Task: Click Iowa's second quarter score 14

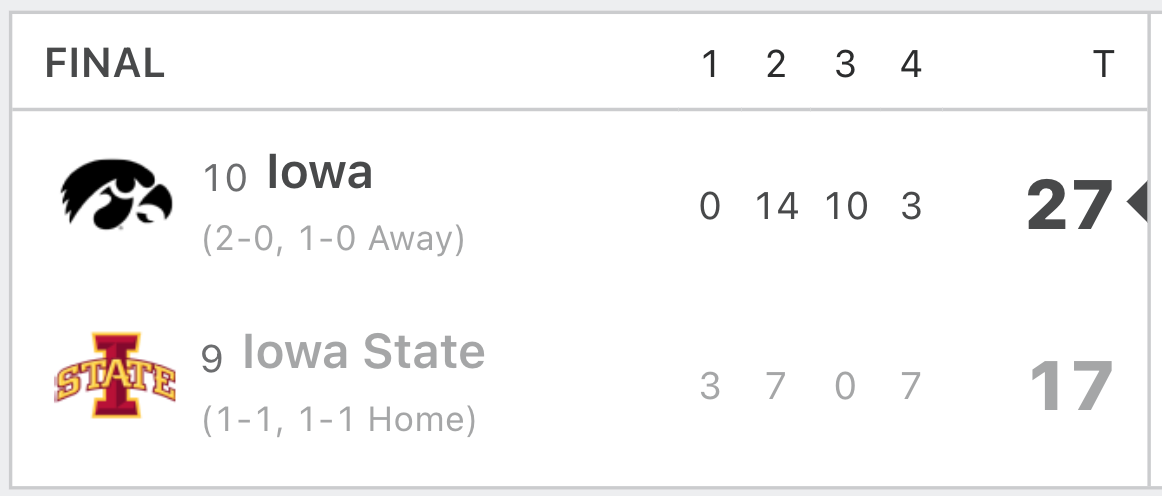Action: (x=777, y=205)
